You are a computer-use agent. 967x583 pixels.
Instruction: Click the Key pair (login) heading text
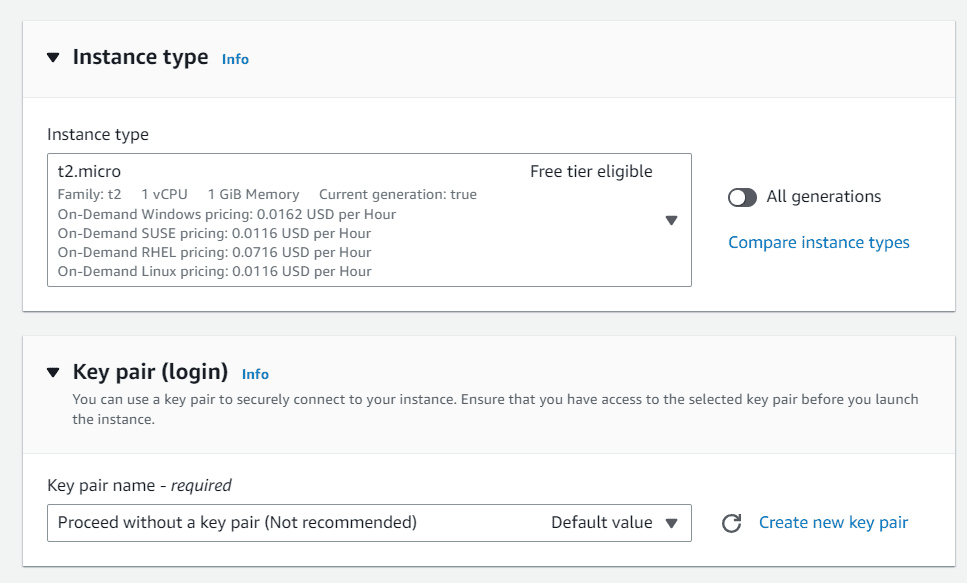[150, 372]
